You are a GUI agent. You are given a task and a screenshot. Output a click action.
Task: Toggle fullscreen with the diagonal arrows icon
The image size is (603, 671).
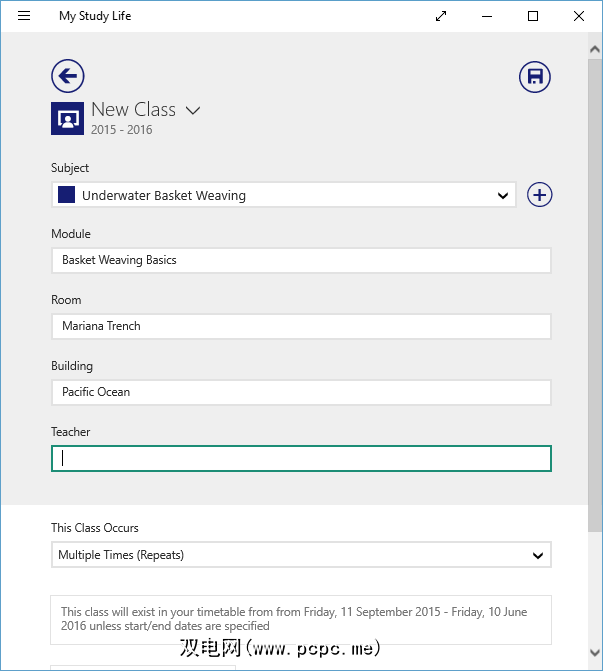pyautogui.click(x=441, y=16)
